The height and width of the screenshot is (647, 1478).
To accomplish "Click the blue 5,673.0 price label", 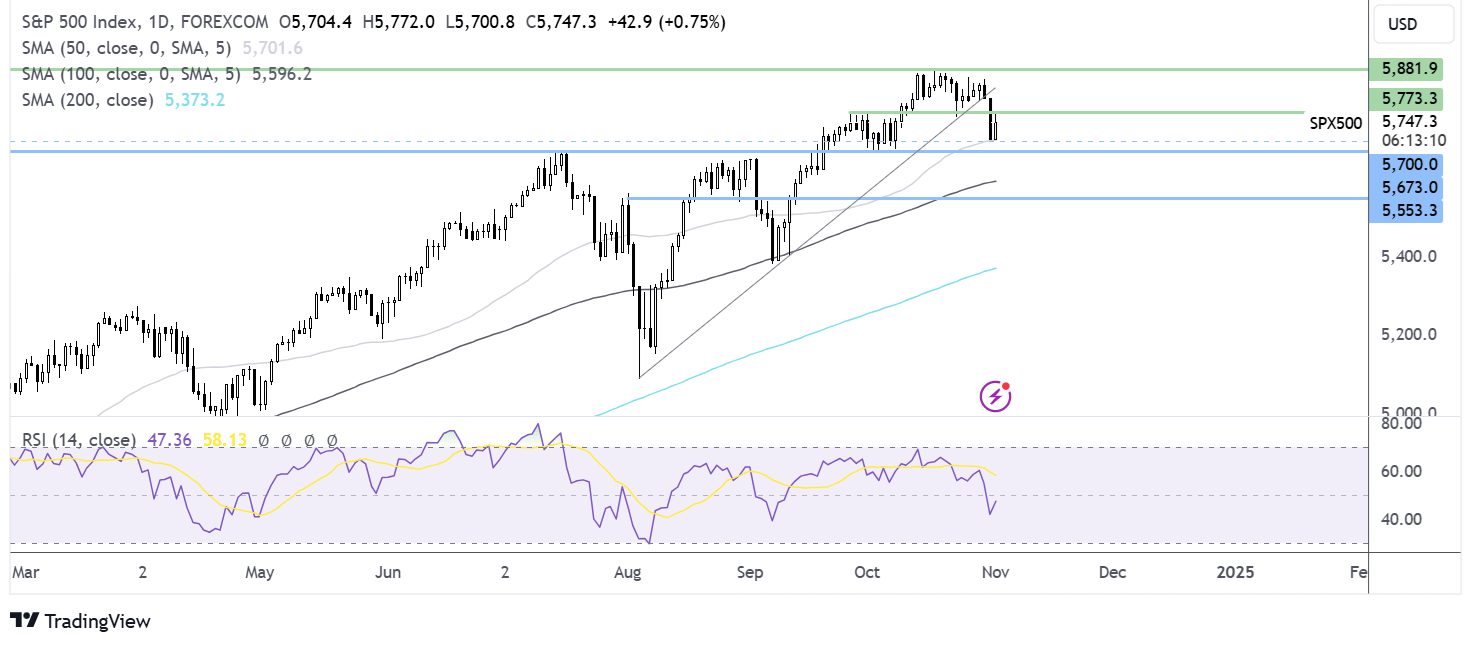I will tap(1408, 187).
